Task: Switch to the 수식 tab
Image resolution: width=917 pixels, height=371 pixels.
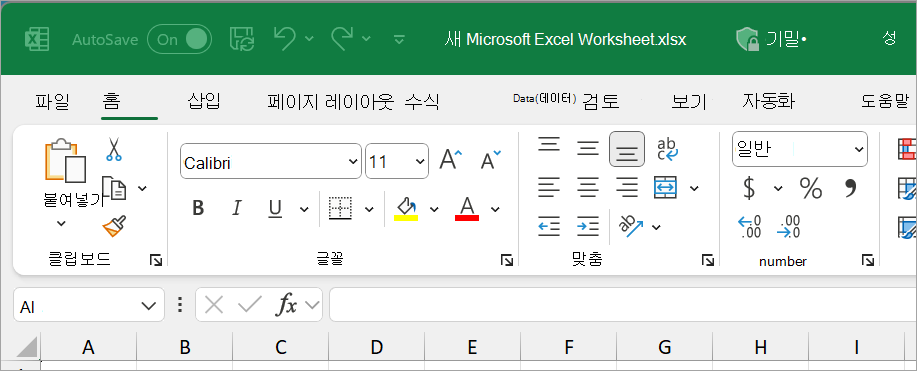Action: click(422, 102)
